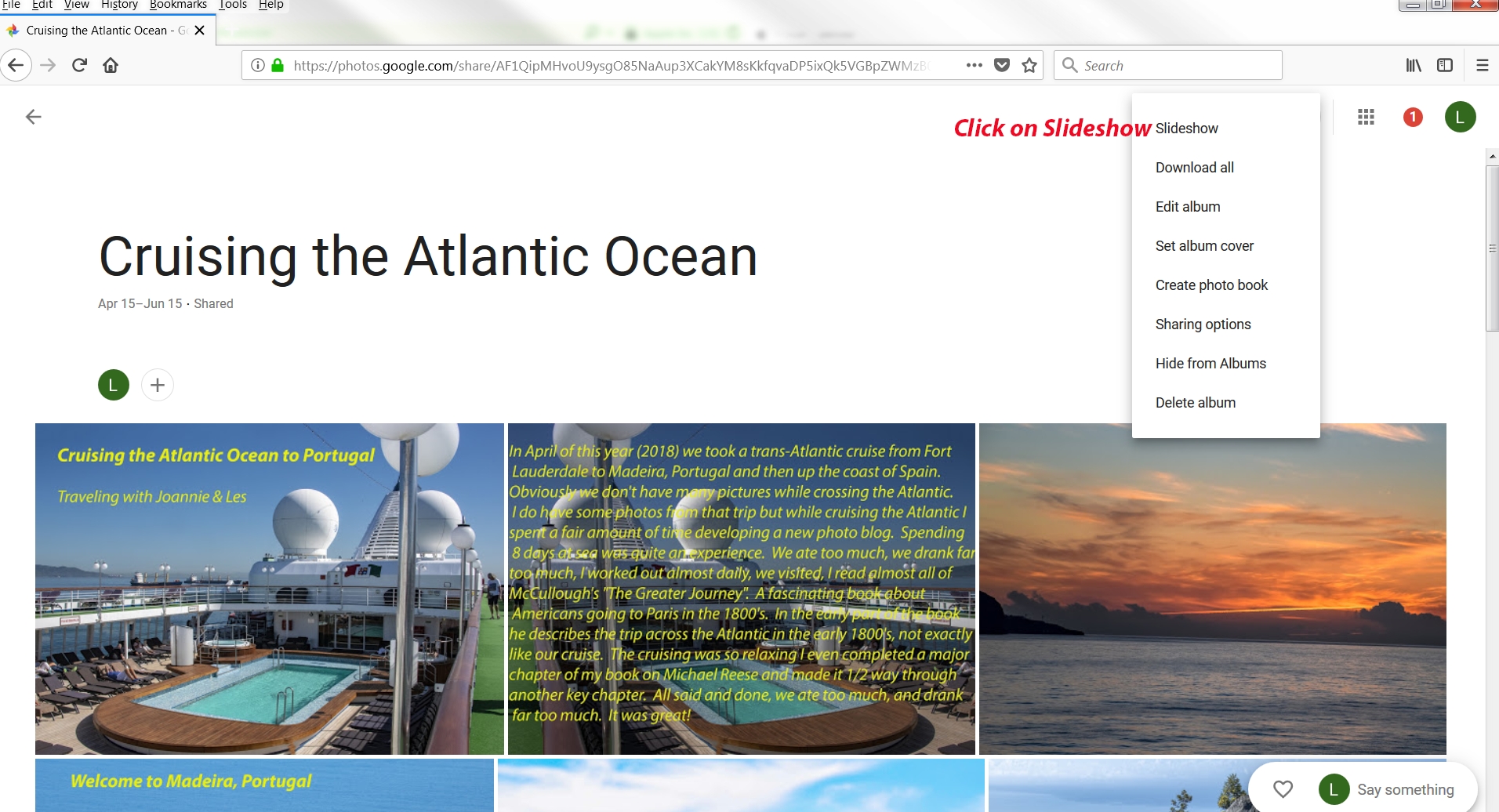The width and height of the screenshot is (1499, 812).
Task: Choose Delete album from the menu
Action: tap(1194, 402)
